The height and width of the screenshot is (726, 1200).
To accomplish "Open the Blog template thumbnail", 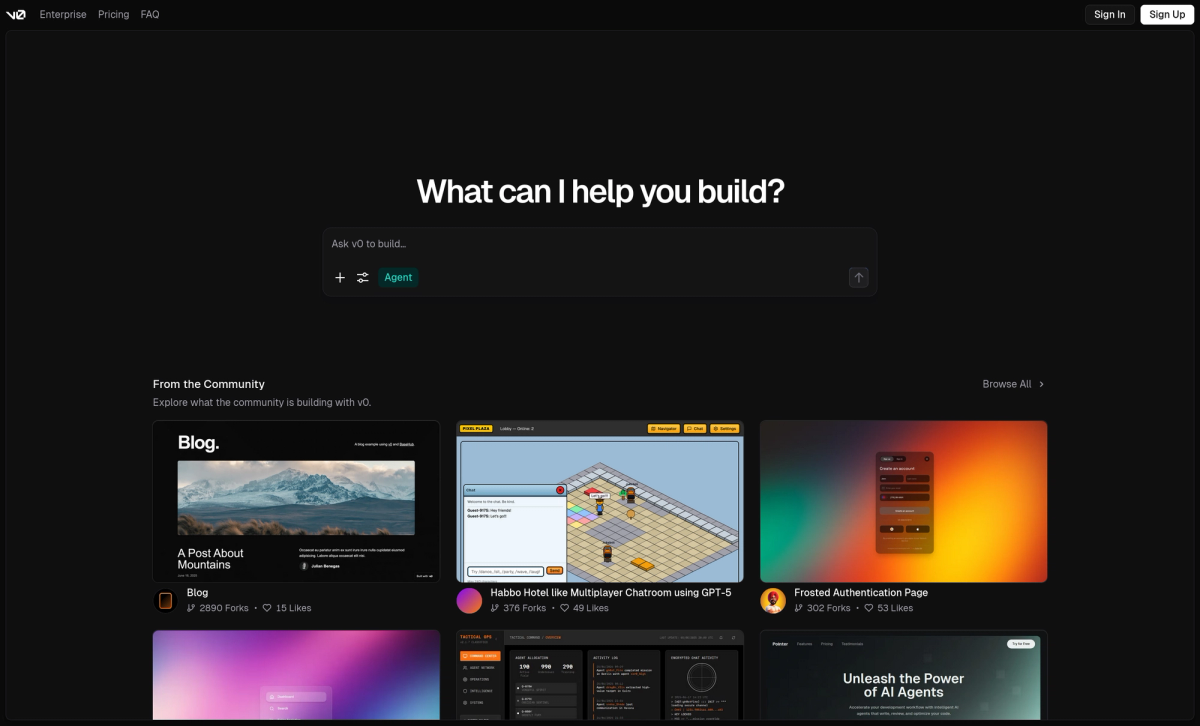I will pyautogui.click(x=296, y=501).
